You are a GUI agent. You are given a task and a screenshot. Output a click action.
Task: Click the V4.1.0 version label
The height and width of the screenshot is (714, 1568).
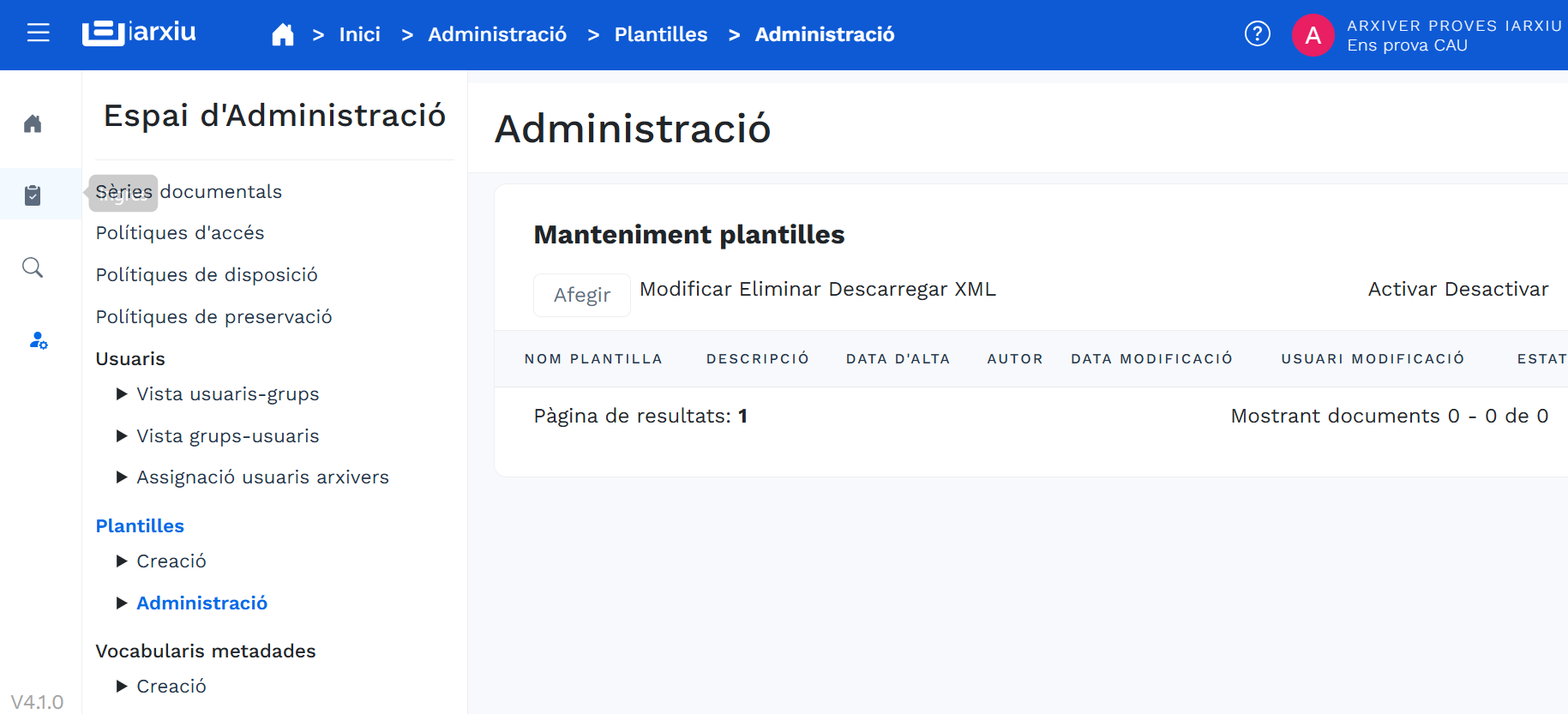click(37, 702)
